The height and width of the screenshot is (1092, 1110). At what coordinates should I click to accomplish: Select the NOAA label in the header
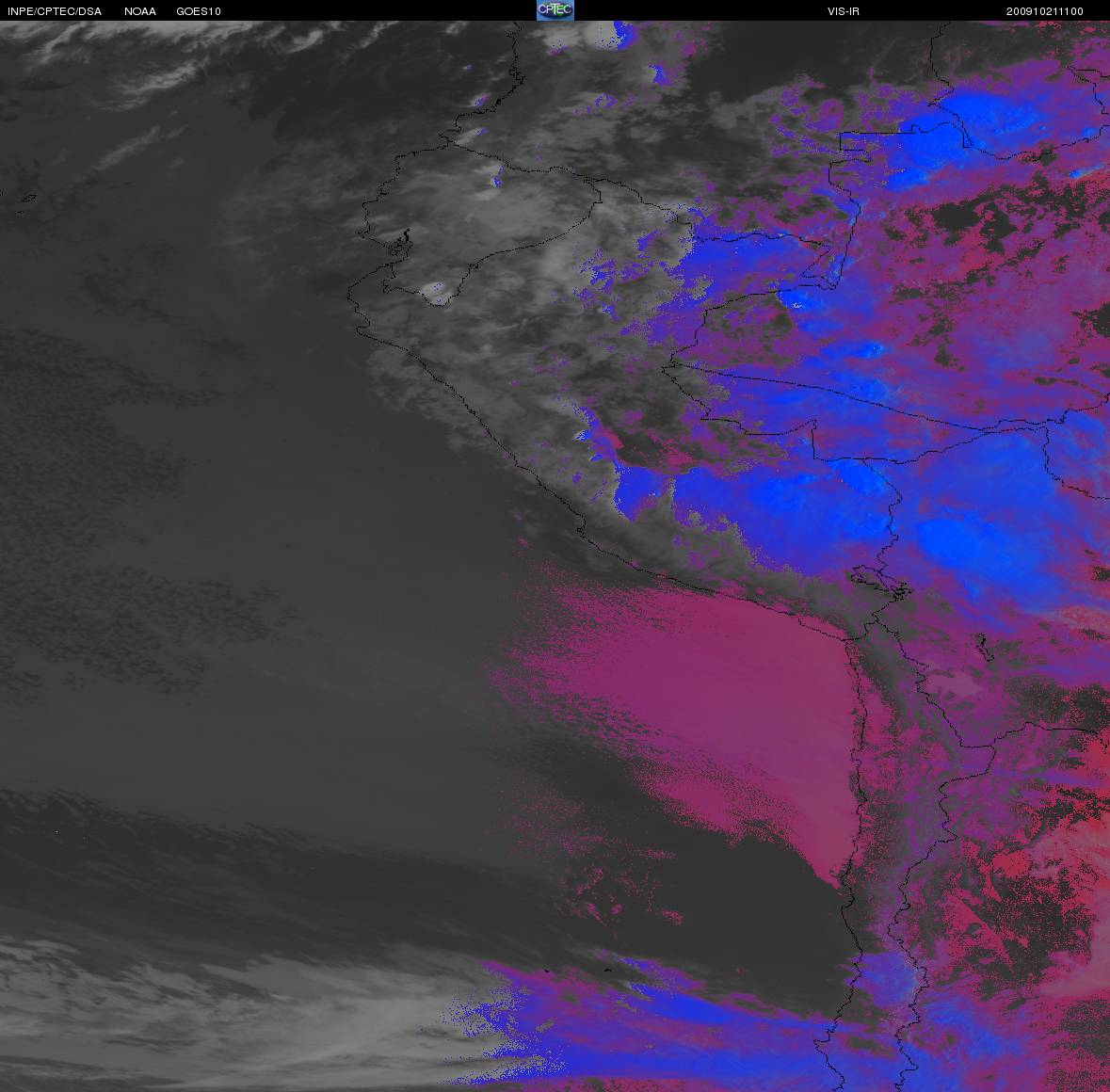tap(140, 11)
